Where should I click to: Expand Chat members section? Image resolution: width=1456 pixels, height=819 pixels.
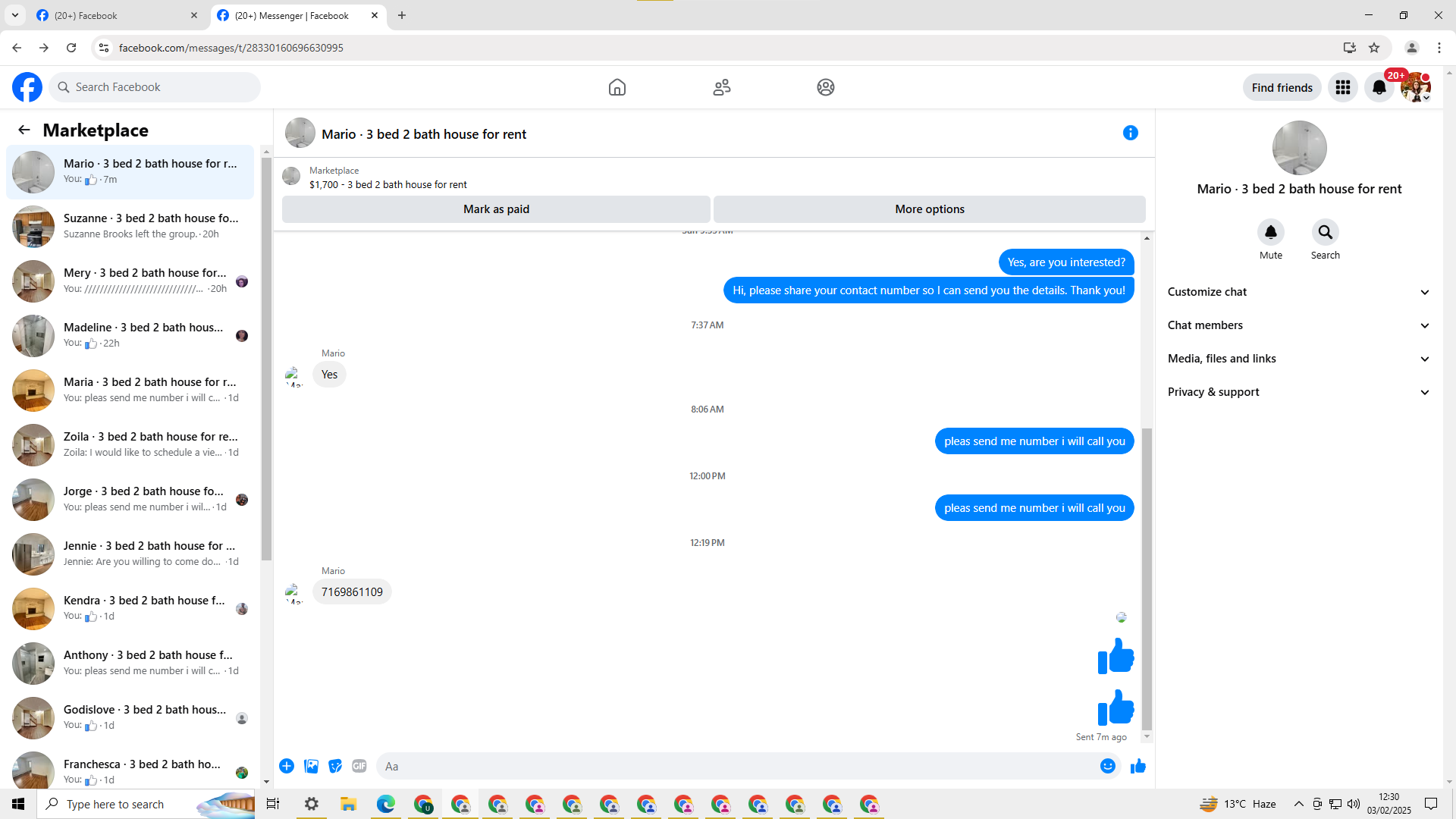[x=1299, y=325]
